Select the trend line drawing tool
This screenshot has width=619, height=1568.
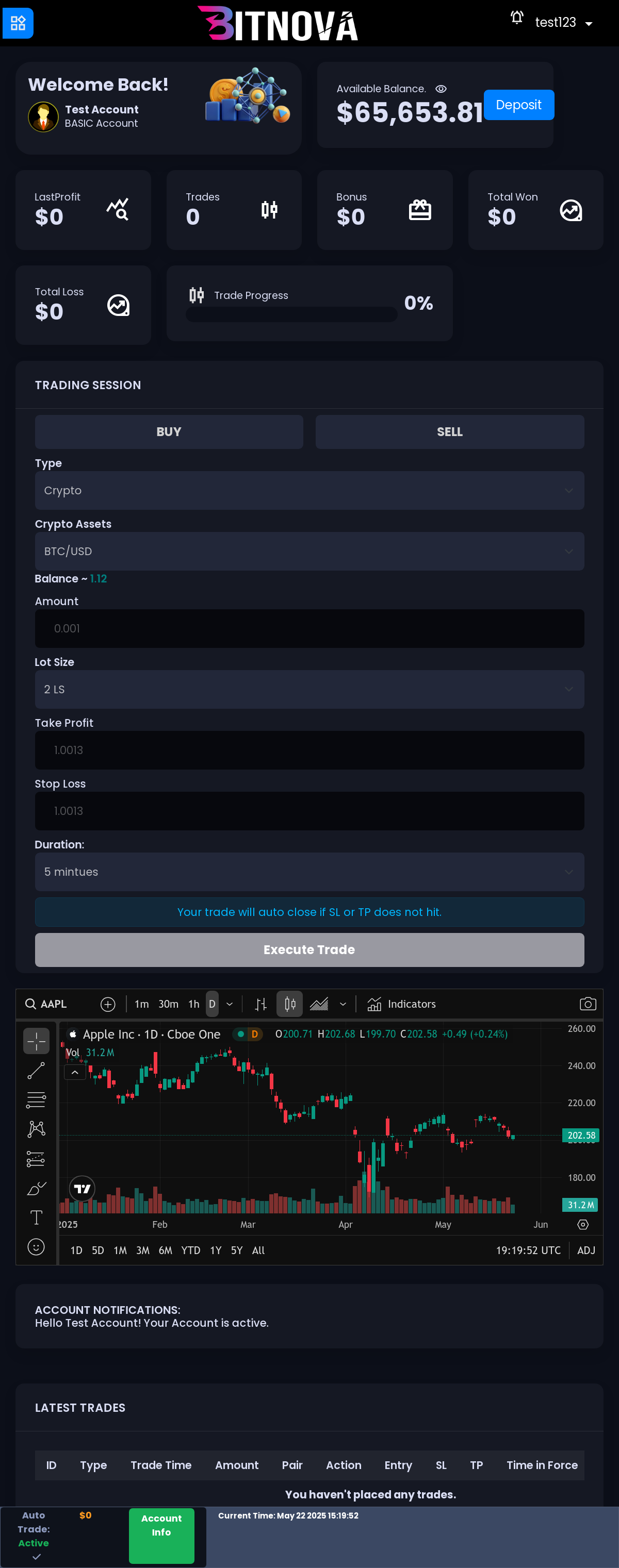coord(36,1071)
